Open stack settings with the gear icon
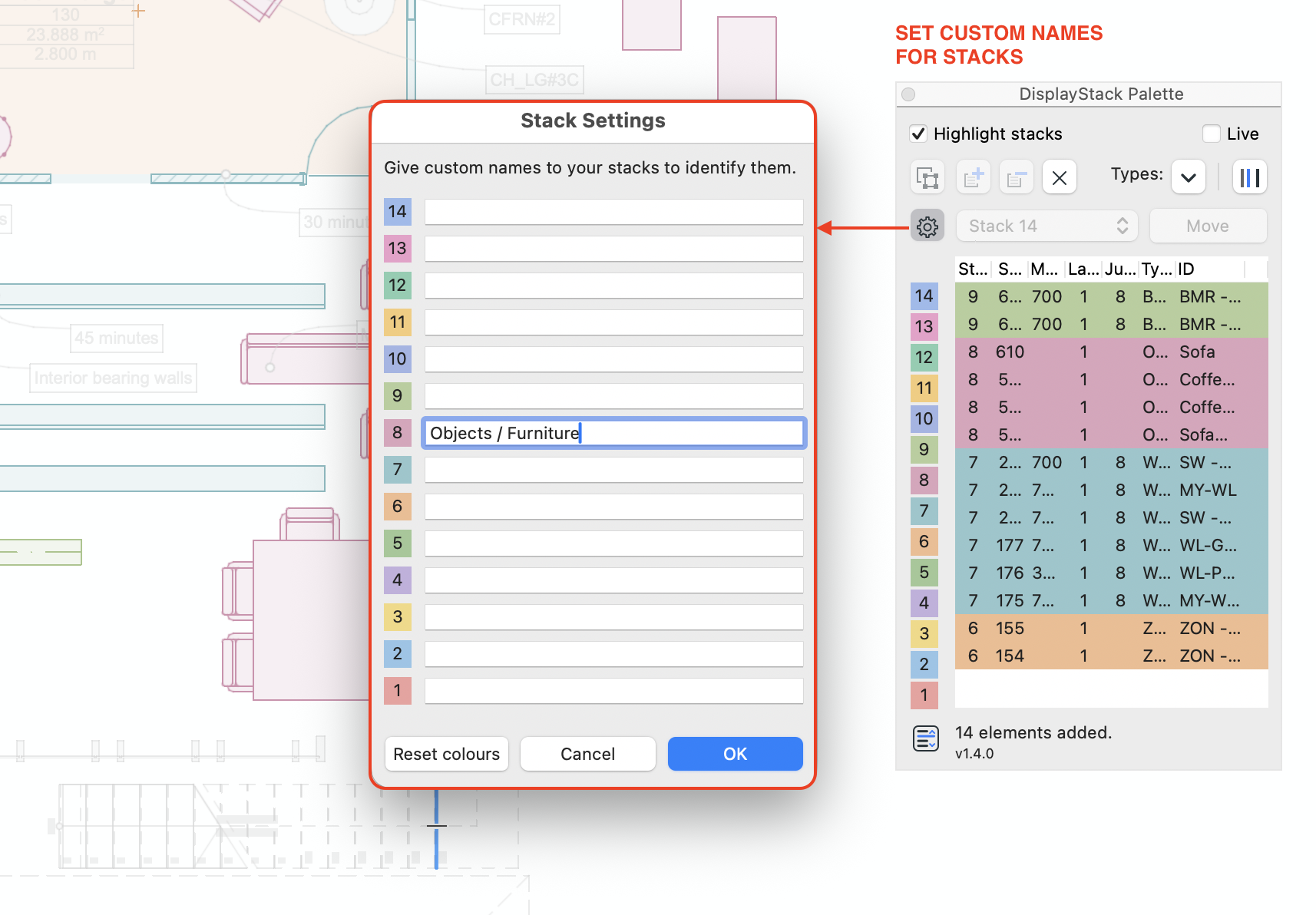The height and width of the screenshot is (915, 1316). coord(927,226)
